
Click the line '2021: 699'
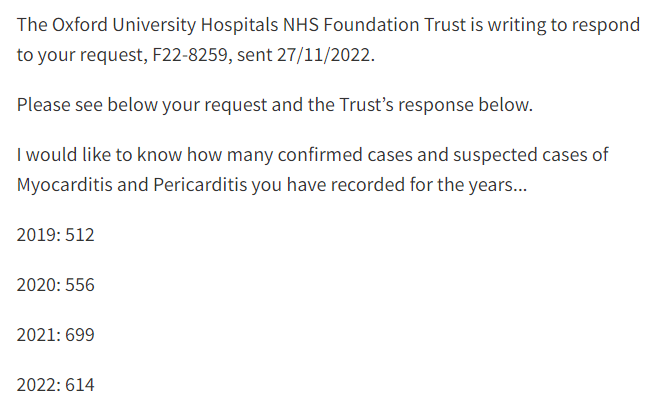[56, 335]
